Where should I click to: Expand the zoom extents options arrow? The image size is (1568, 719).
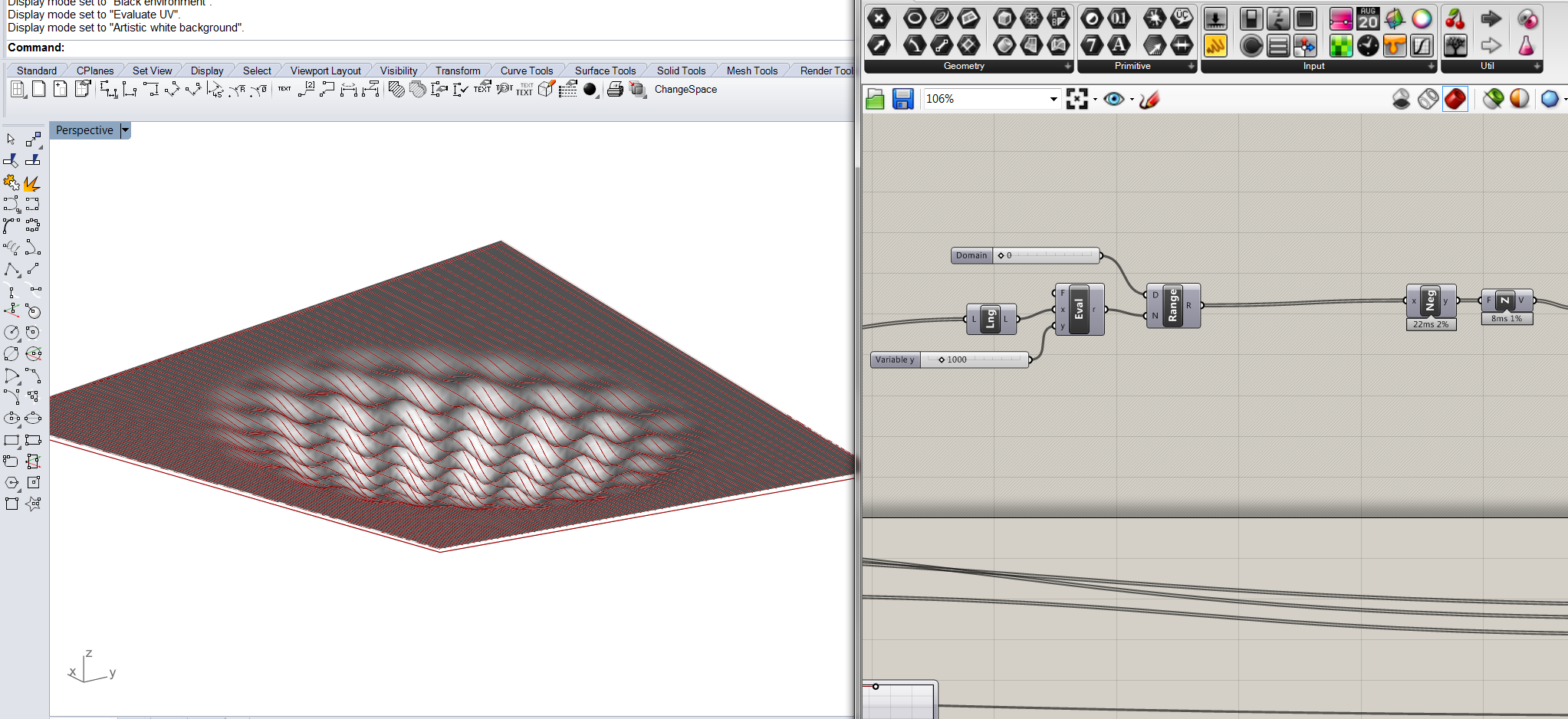tap(1095, 99)
